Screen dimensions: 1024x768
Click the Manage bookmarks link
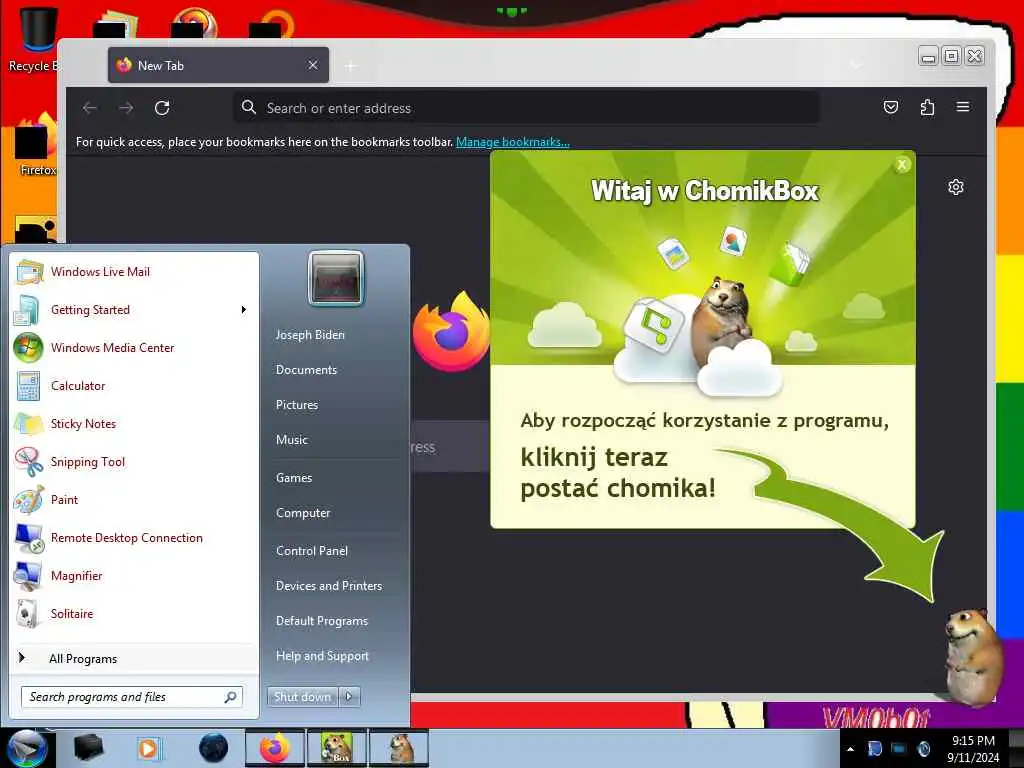[x=513, y=142]
